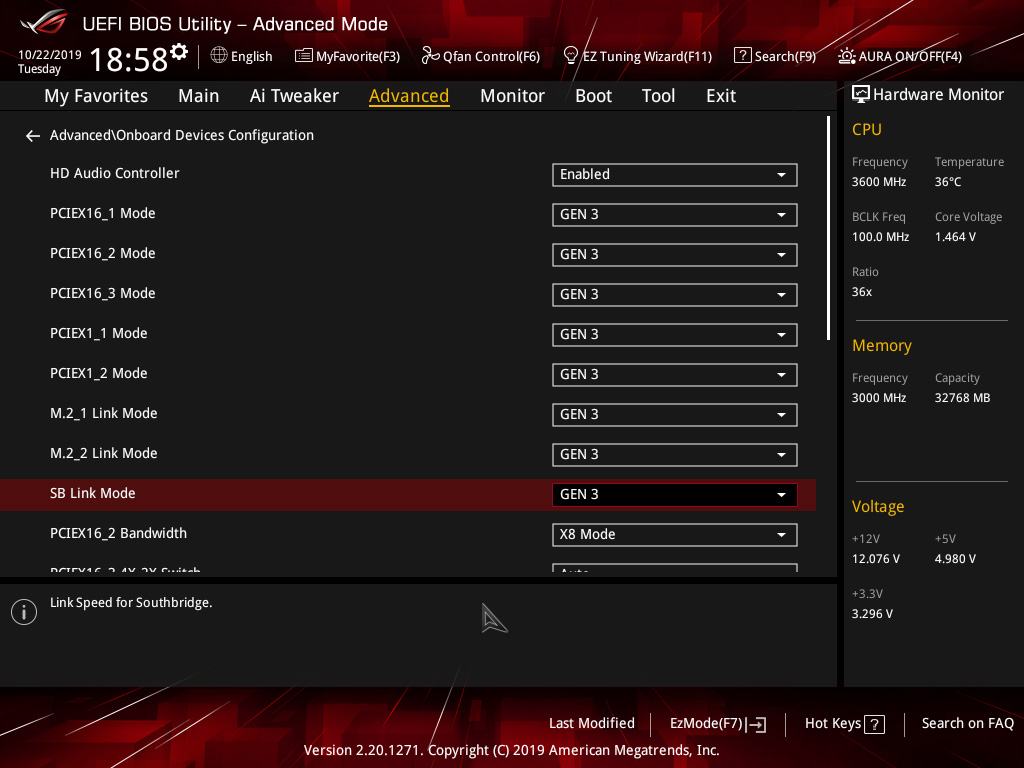Open the Exit tab
Screen dimensions: 1024x768
[x=721, y=96]
